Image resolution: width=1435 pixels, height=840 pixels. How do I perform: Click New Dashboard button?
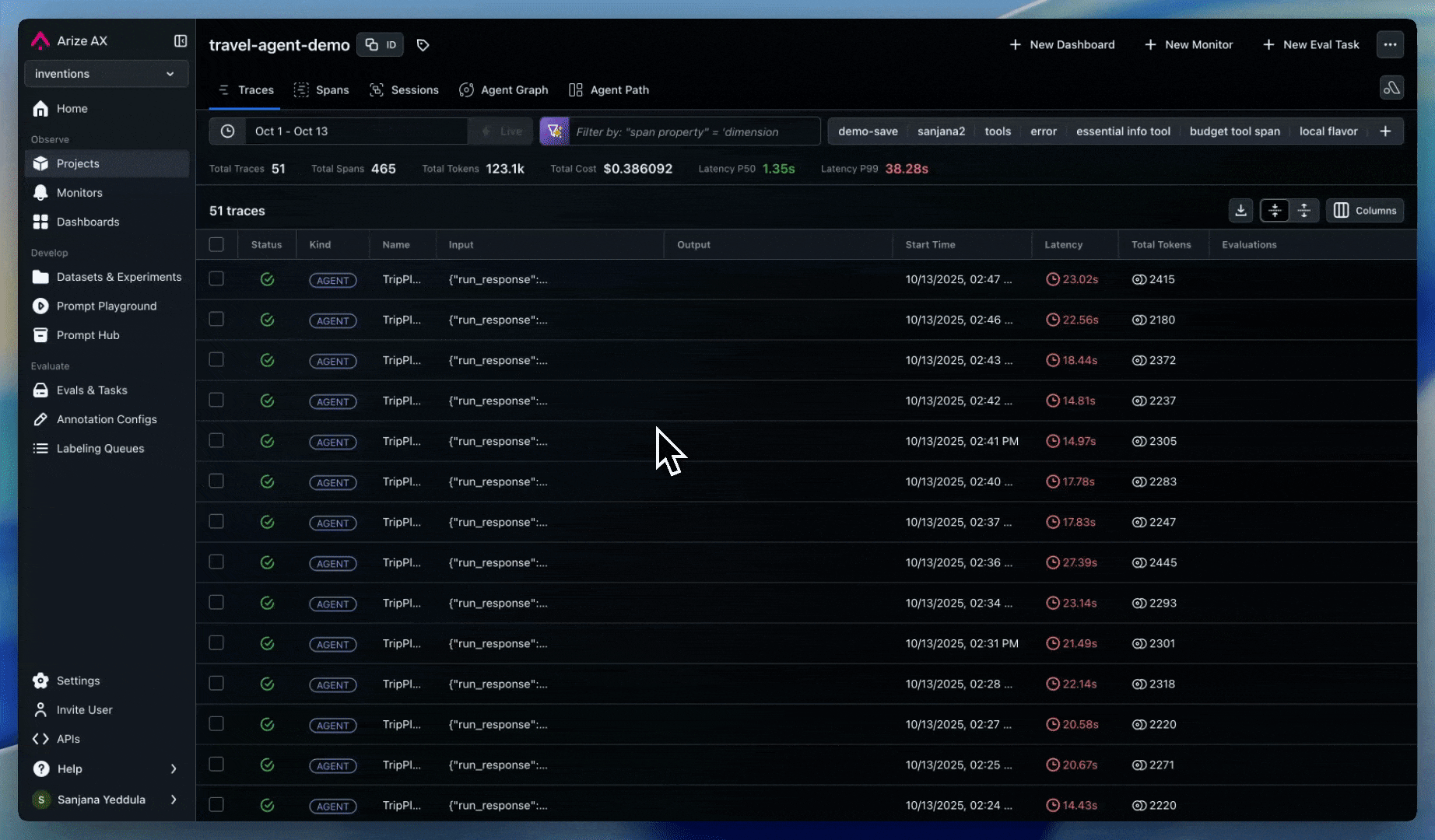pos(1061,44)
